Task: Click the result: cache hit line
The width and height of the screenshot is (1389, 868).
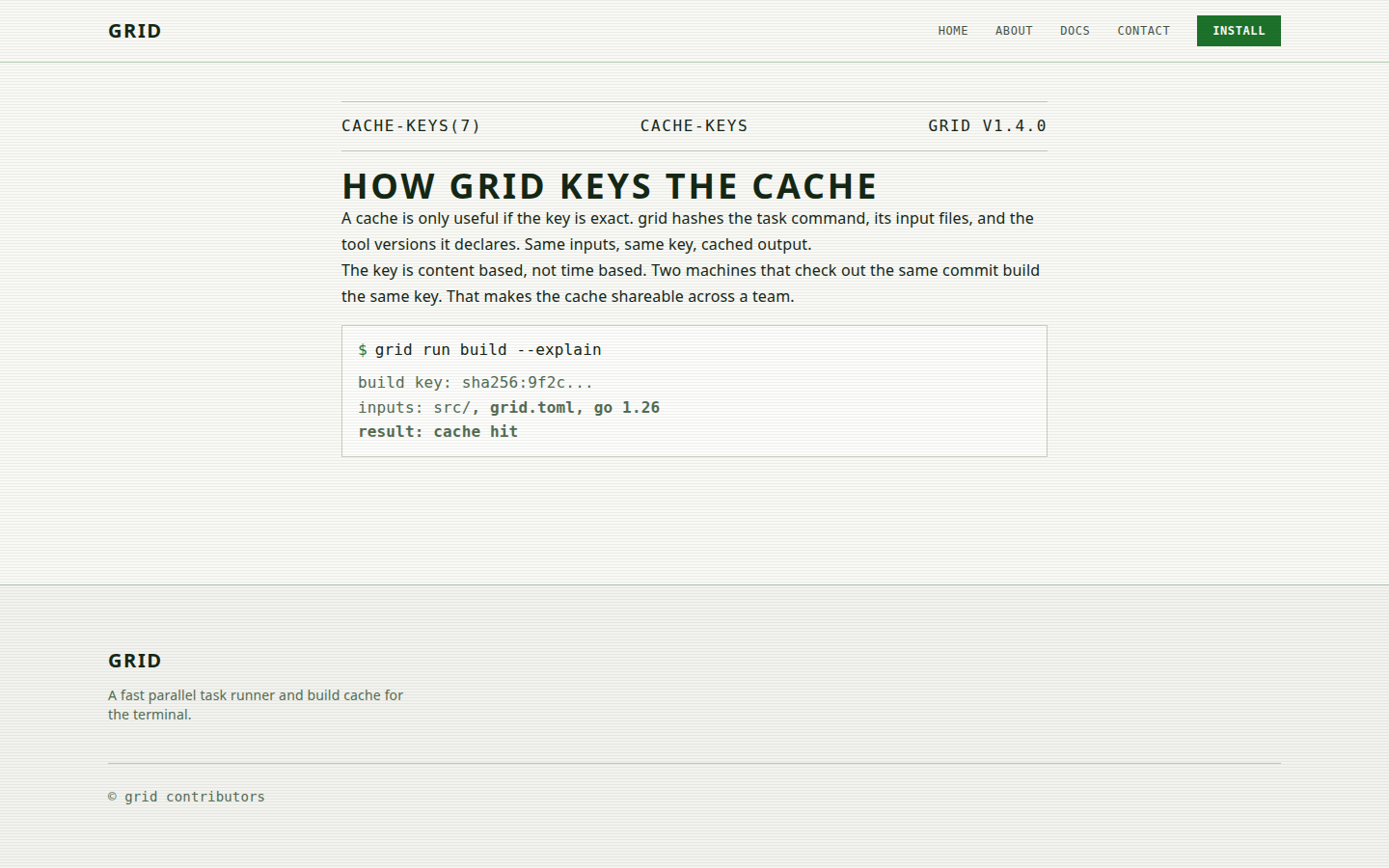Action: click(x=438, y=432)
